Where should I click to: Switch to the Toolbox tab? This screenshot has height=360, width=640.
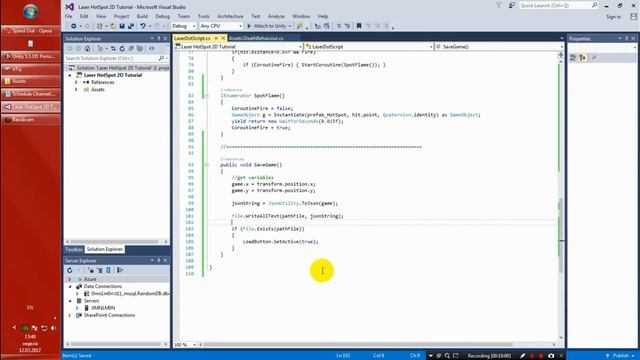coord(74,249)
